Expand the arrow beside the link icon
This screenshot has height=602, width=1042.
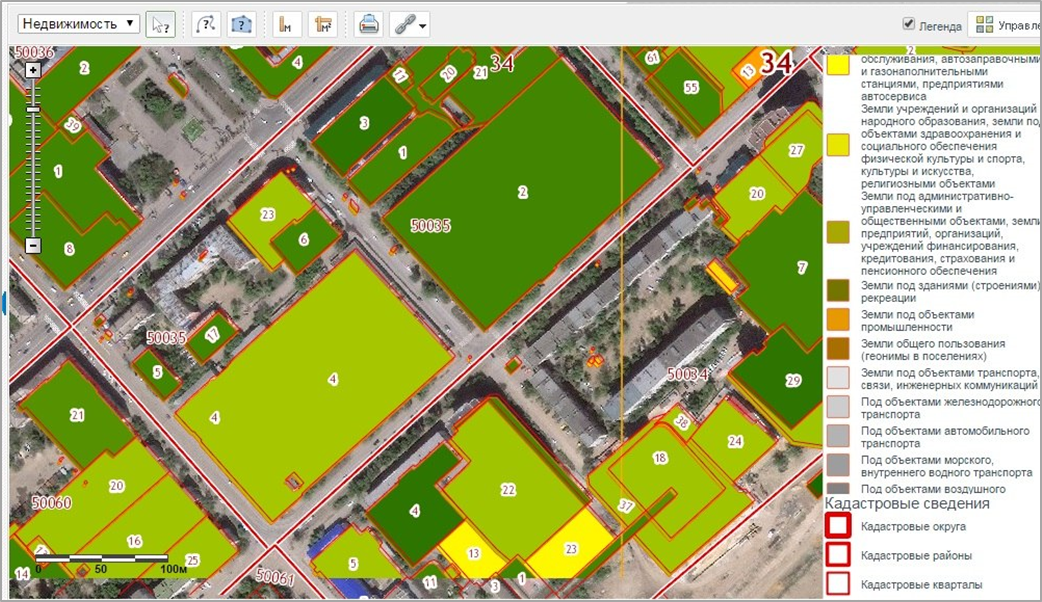click(423, 27)
